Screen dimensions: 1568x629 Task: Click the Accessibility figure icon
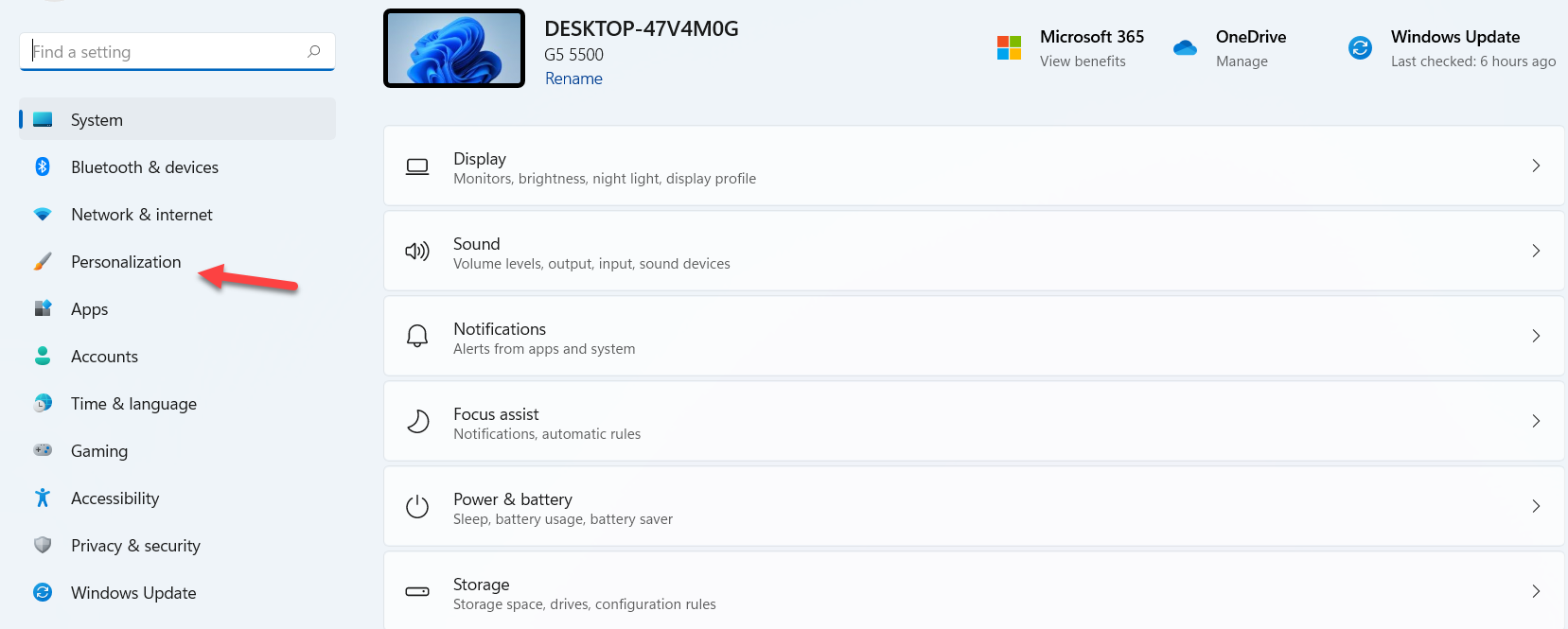[43, 498]
